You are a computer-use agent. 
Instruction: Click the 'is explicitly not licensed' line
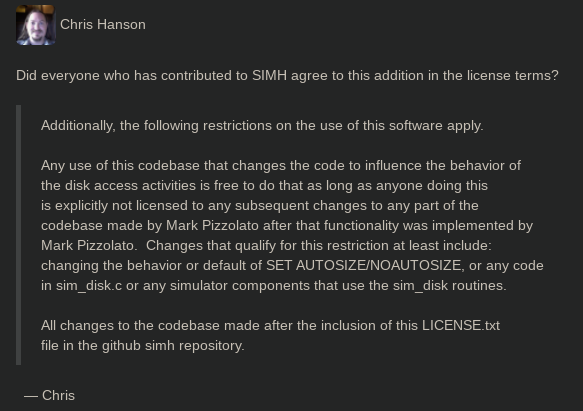click(x=260, y=206)
